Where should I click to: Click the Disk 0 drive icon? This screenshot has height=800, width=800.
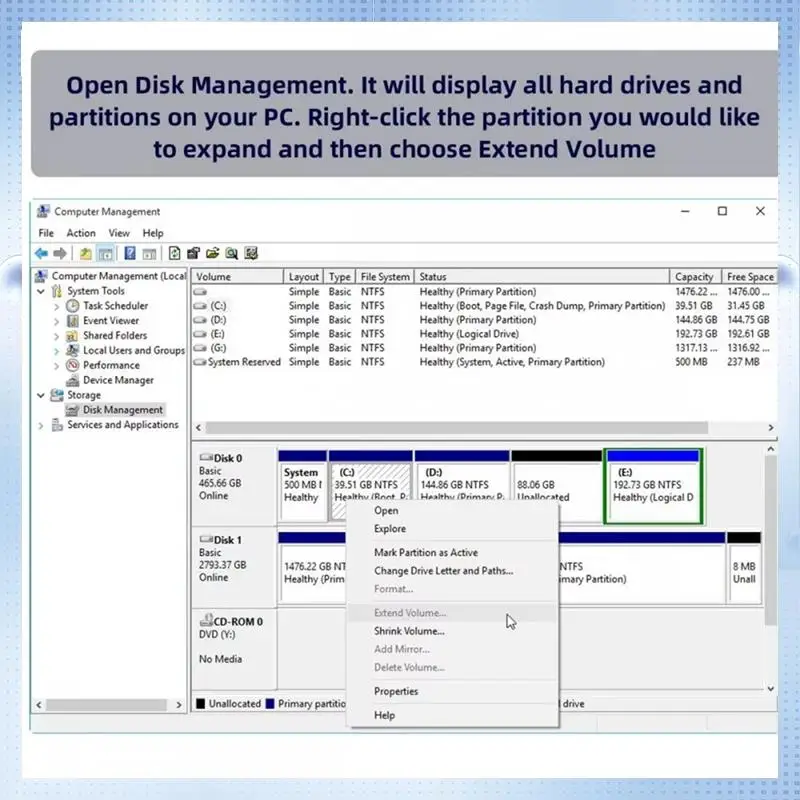click(x=206, y=457)
